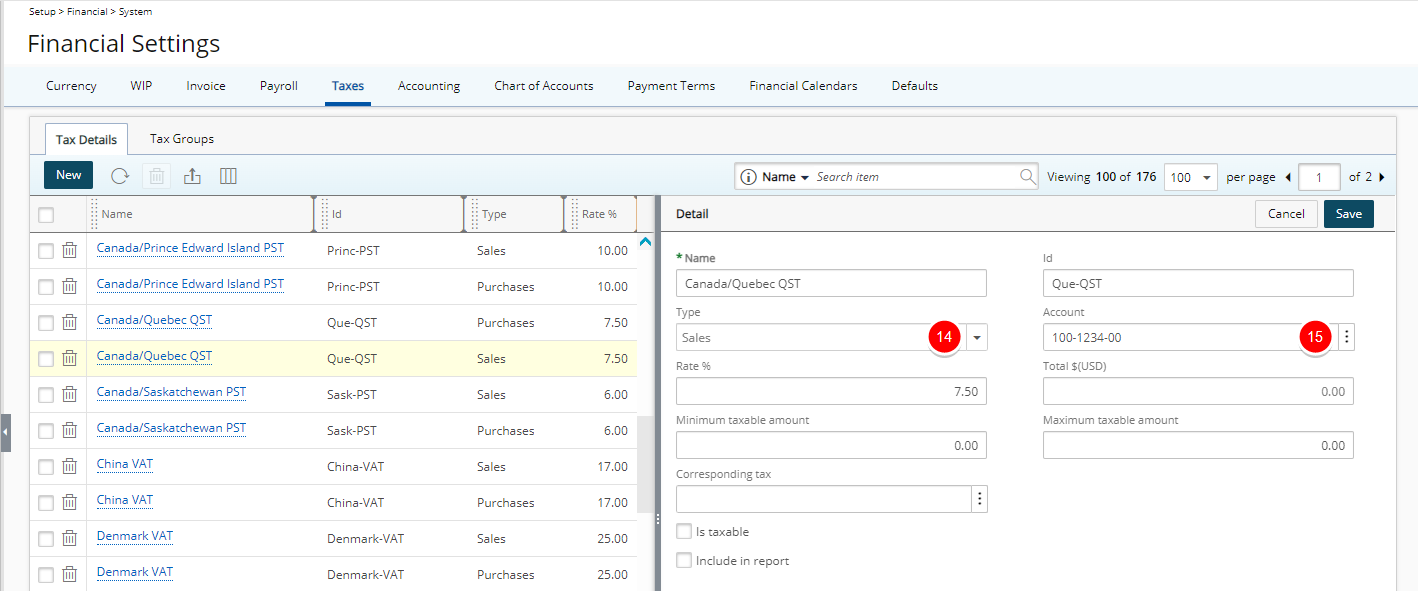The width and height of the screenshot is (1418, 591).
Task: Open the column chooser icon
Action: coord(228,176)
